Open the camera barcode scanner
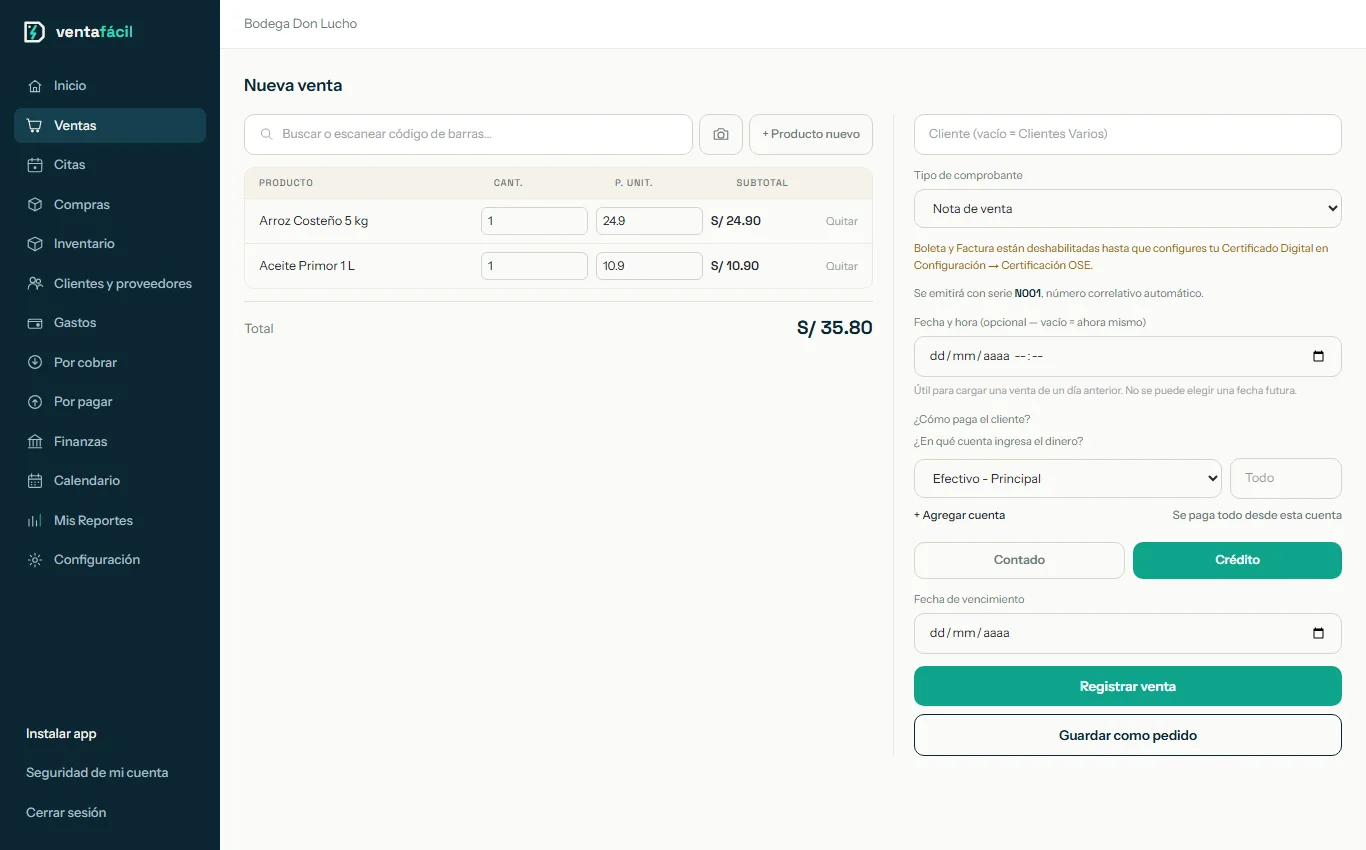Screen dimensions: 1366x850 [721, 134]
